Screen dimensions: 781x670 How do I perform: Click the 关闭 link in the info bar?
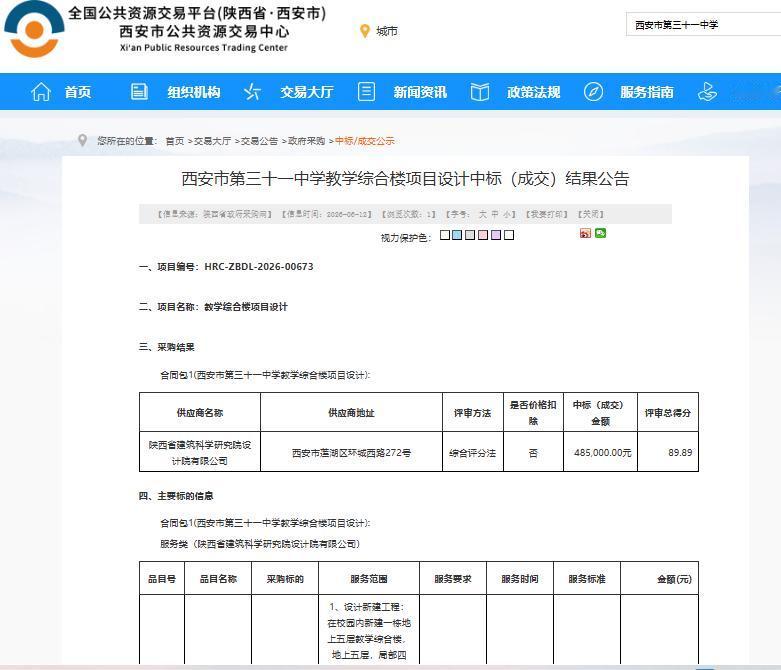[x=591, y=214]
